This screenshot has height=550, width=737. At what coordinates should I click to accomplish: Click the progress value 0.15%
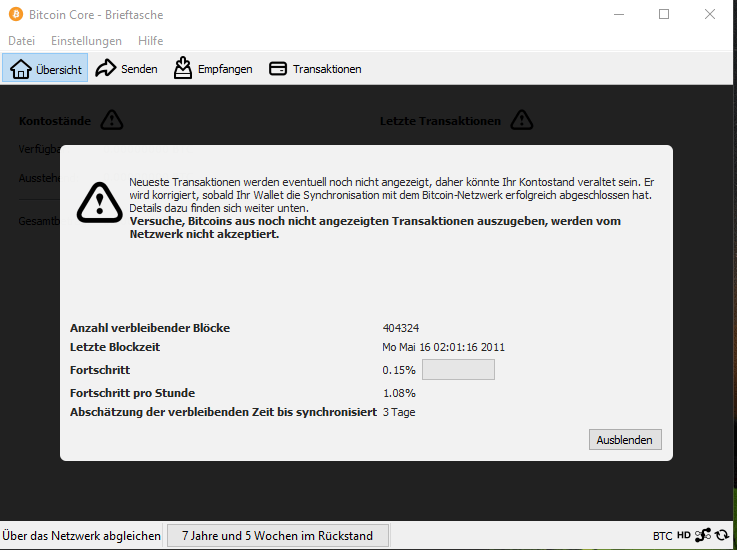point(399,370)
